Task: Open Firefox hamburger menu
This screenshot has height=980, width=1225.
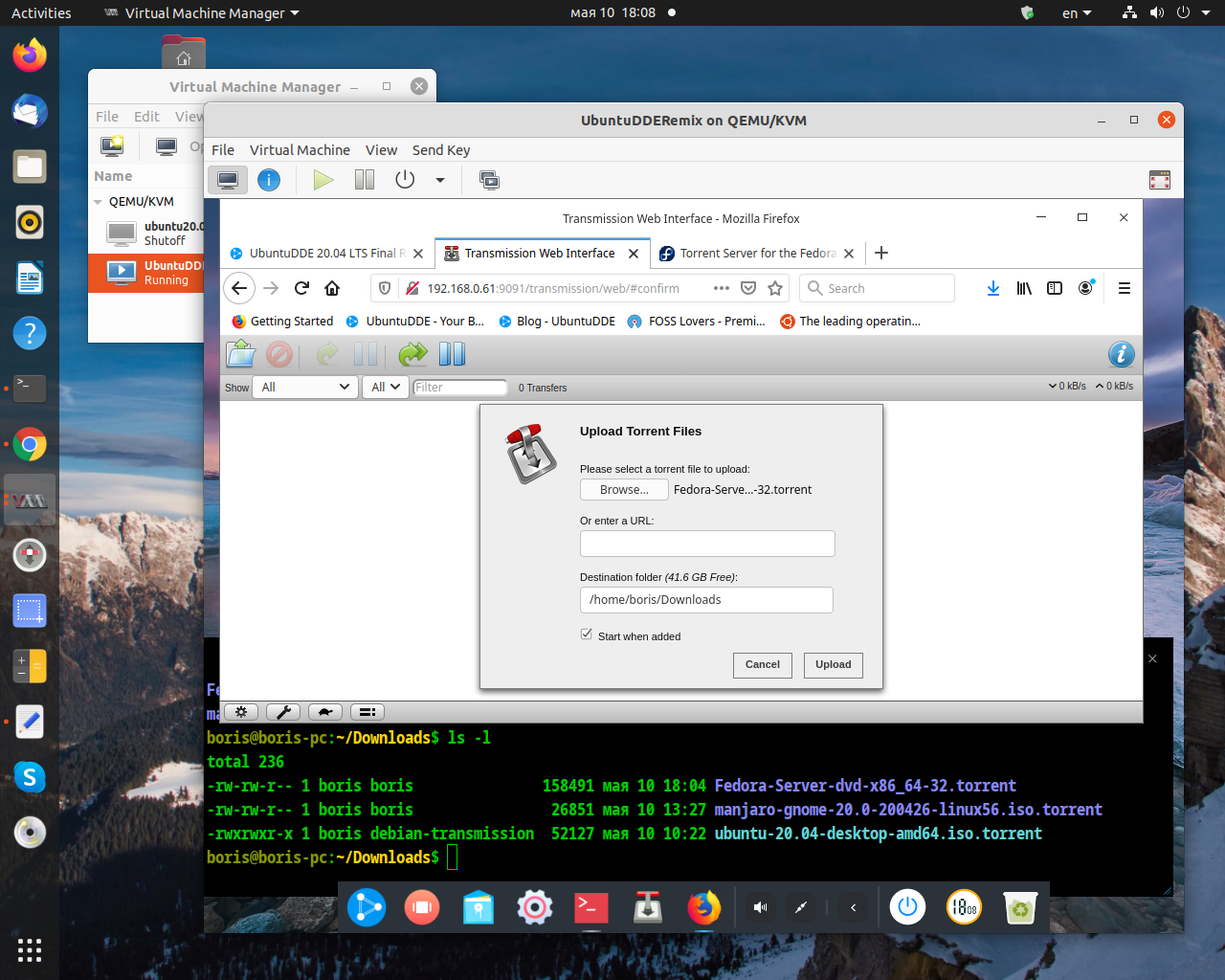Action: click(1125, 288)
